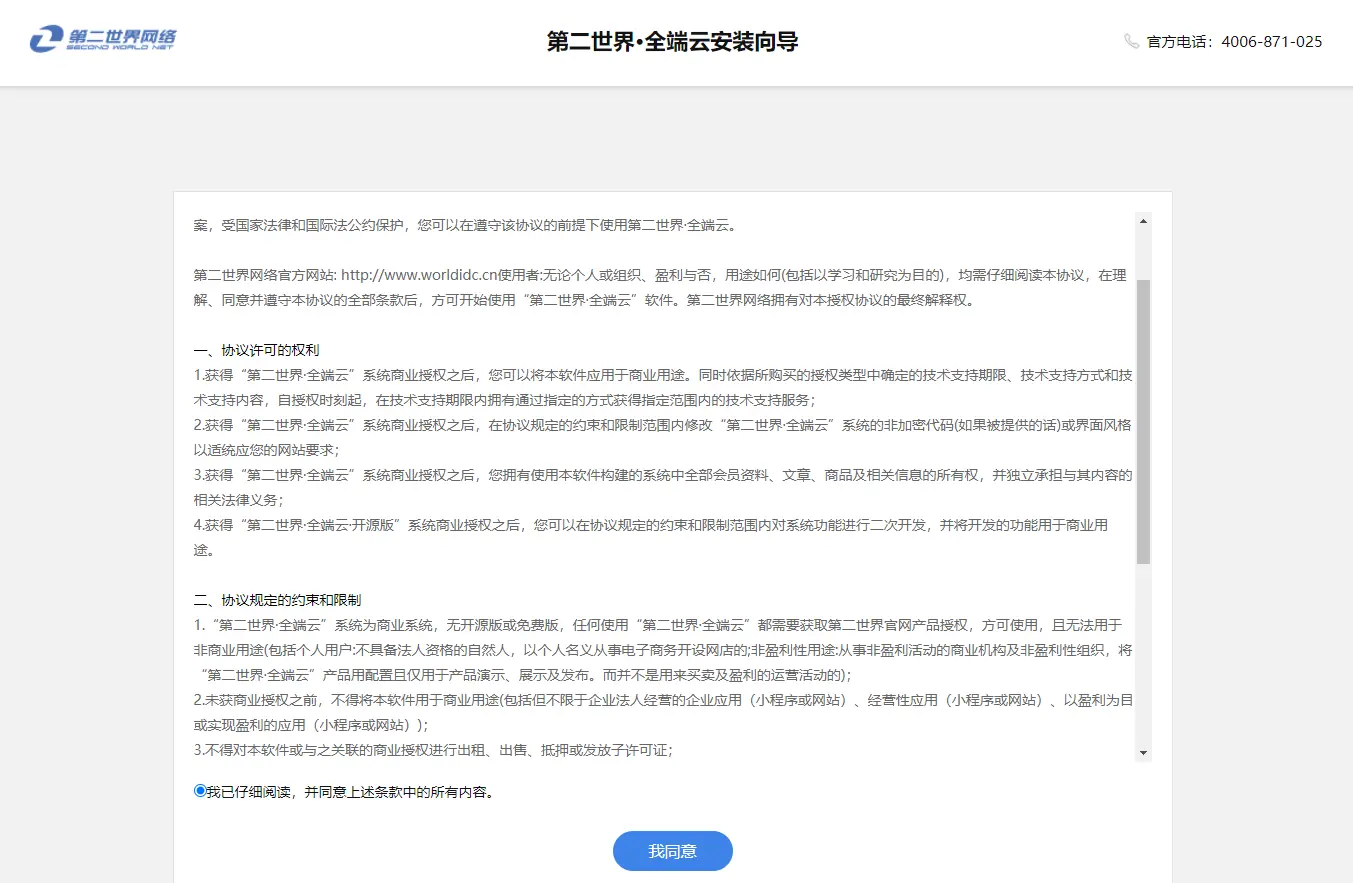The height and width of the screenshot is (883, 1353).
Task: Click the 第二世界·全端云安装向导 page title
Action: click(x=672, y=42)
